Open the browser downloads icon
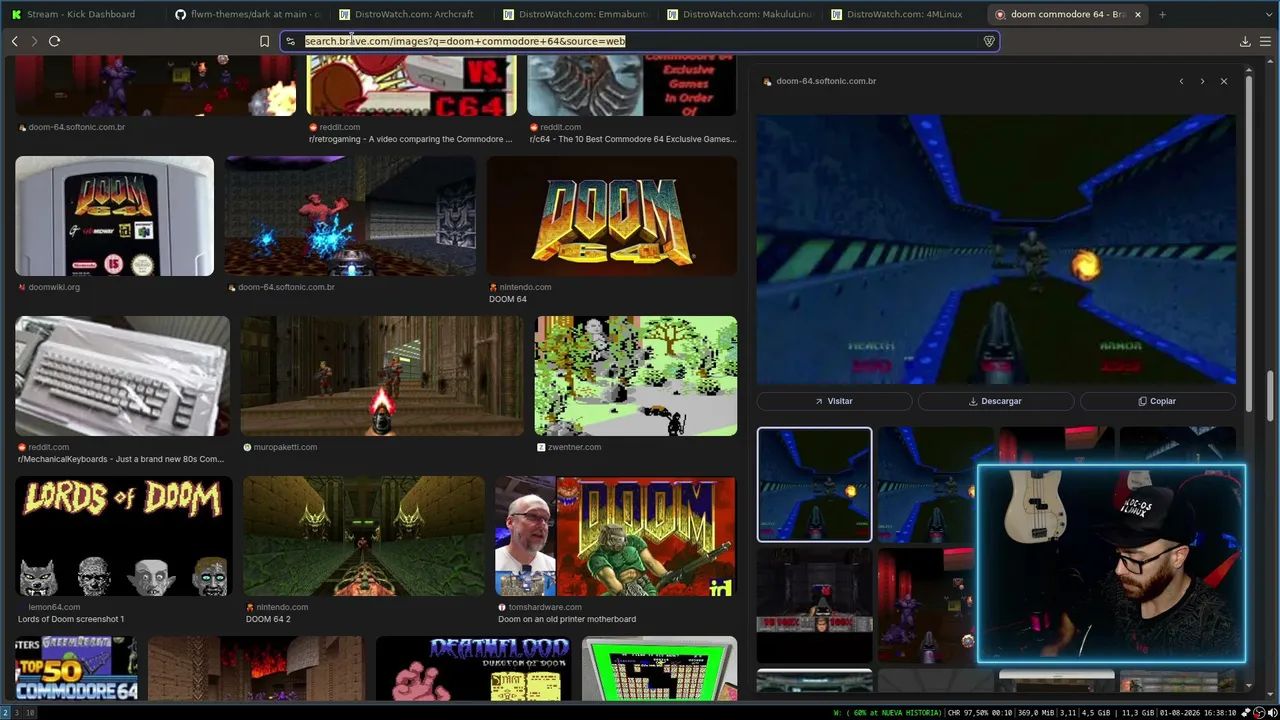This screenshot has width=1280, height=720. point(1245,41)
